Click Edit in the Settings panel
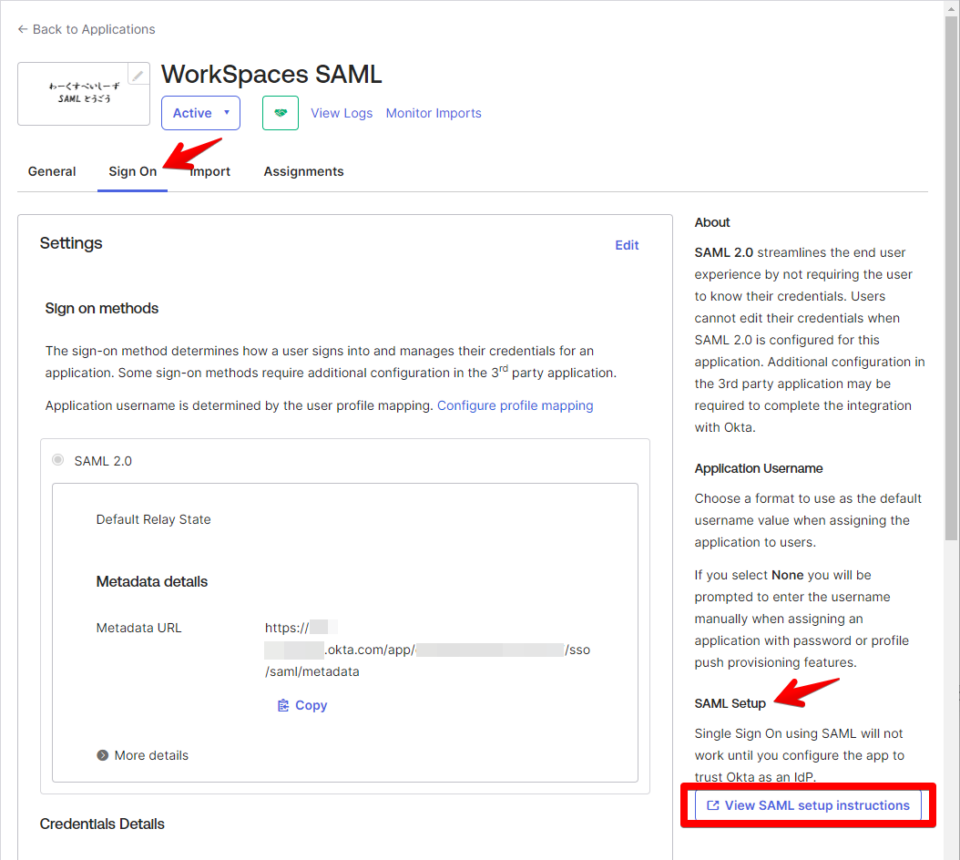 [627, 245]
